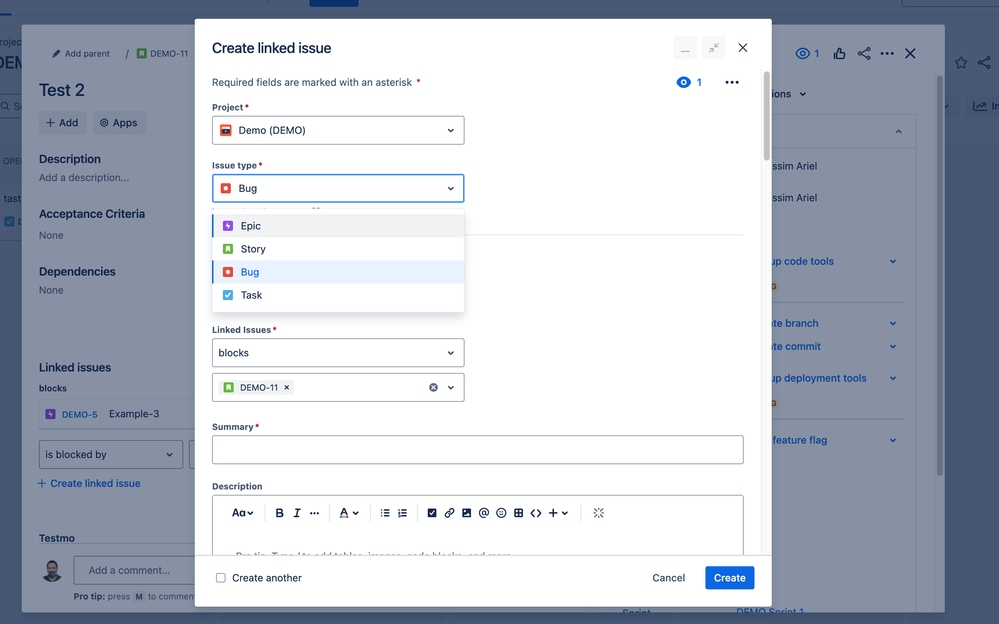Image resolution: width=999 pixels, height=624 pixels.
Task: Toggle watch on the background issue
Action: point(807,54)
